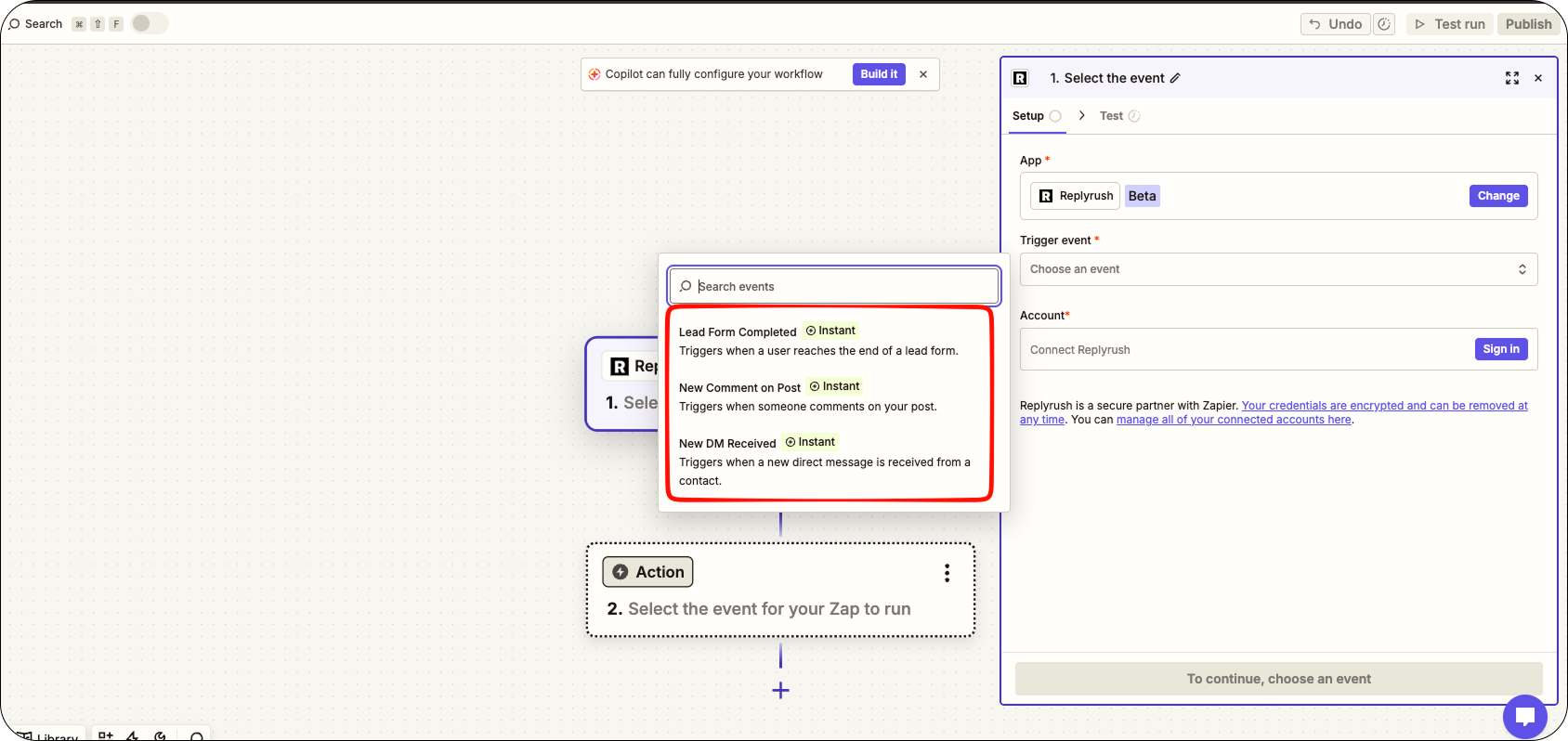1568x741 pixels.
Task: Click the add-element icon in bottom toolbar
Action: [x=106, y=736]
